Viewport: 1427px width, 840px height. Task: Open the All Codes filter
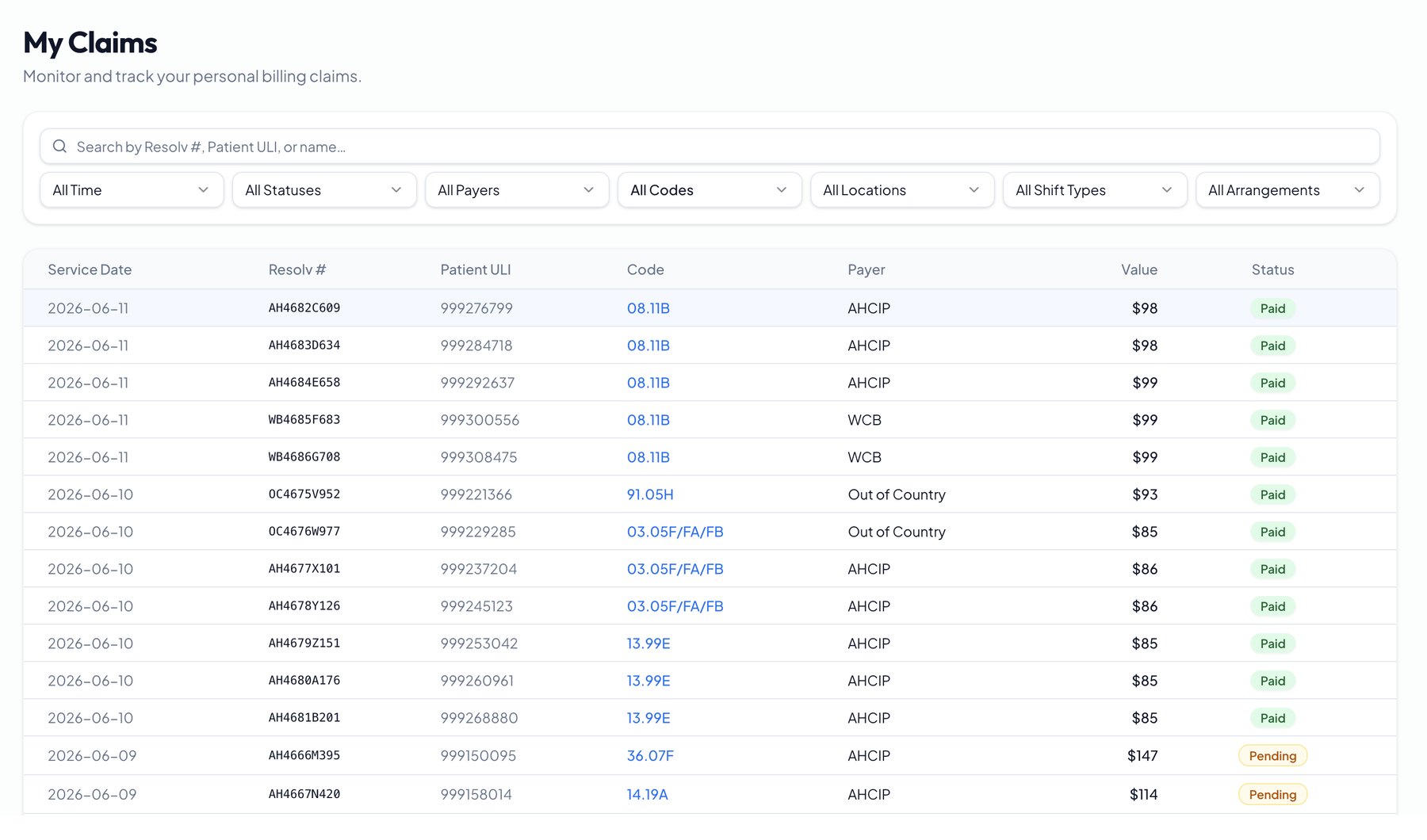[x=710, y=190]
